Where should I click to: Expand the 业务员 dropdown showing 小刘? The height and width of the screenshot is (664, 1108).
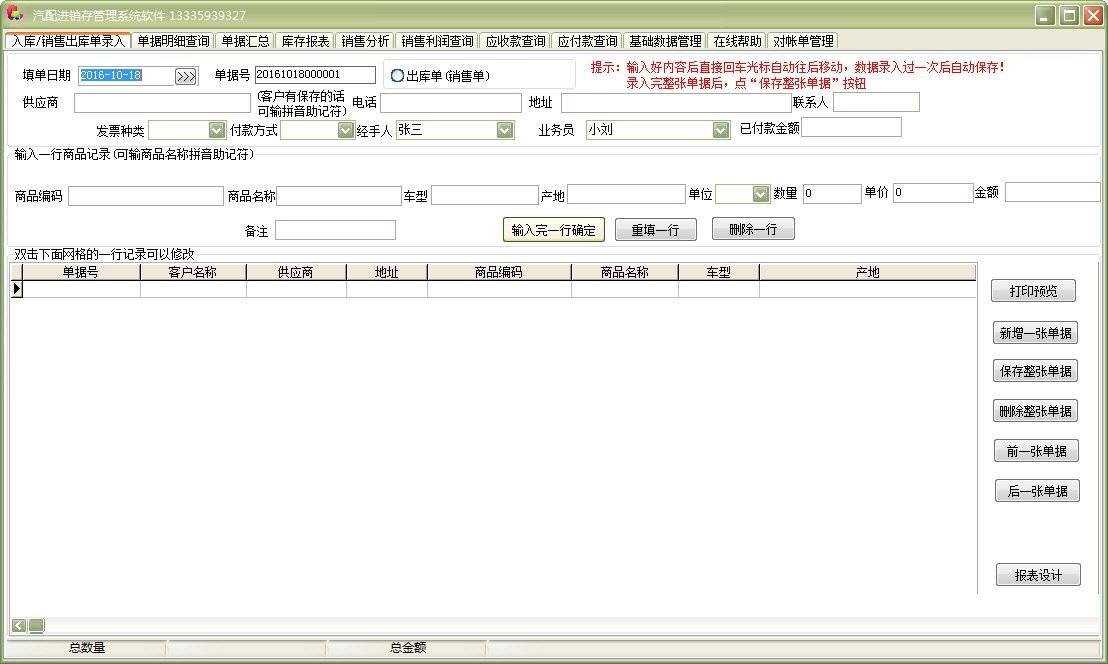[721, 130]
